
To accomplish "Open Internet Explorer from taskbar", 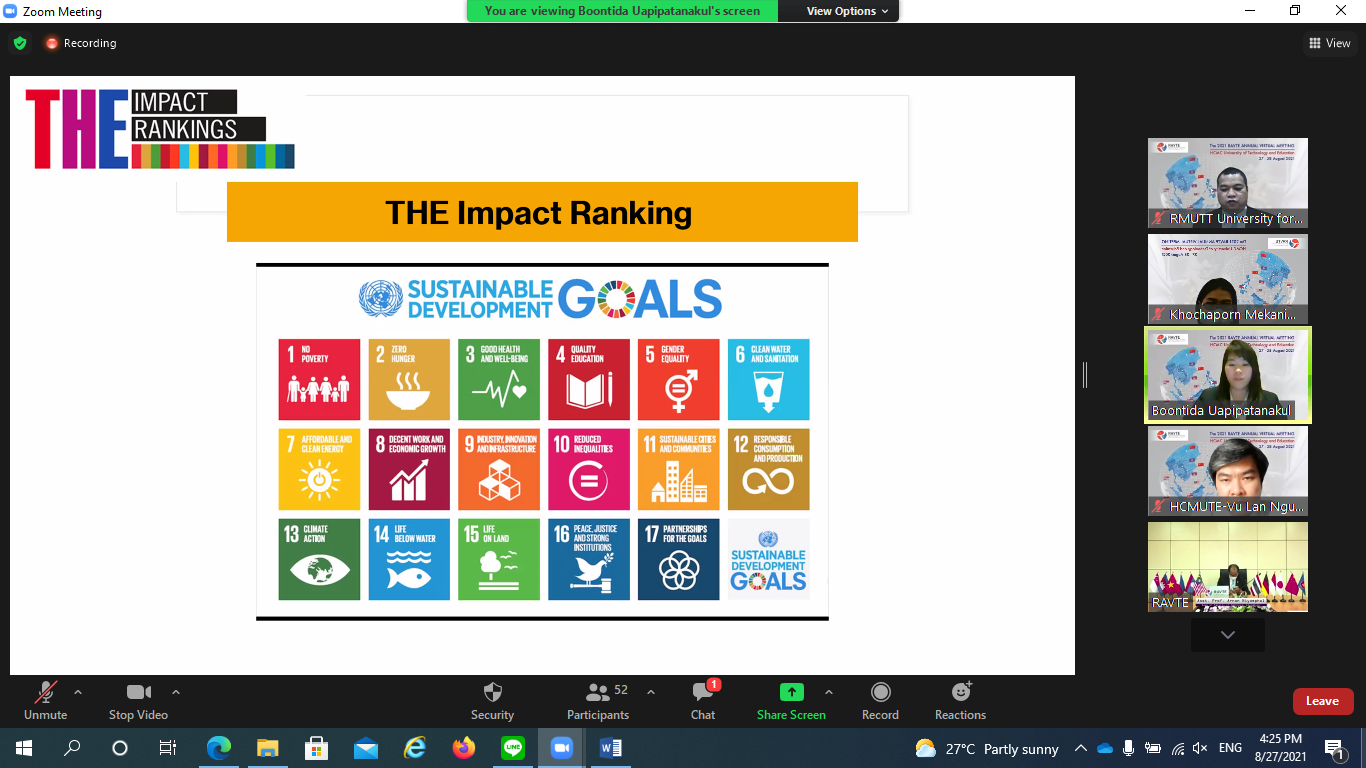I will click(414, 748).
